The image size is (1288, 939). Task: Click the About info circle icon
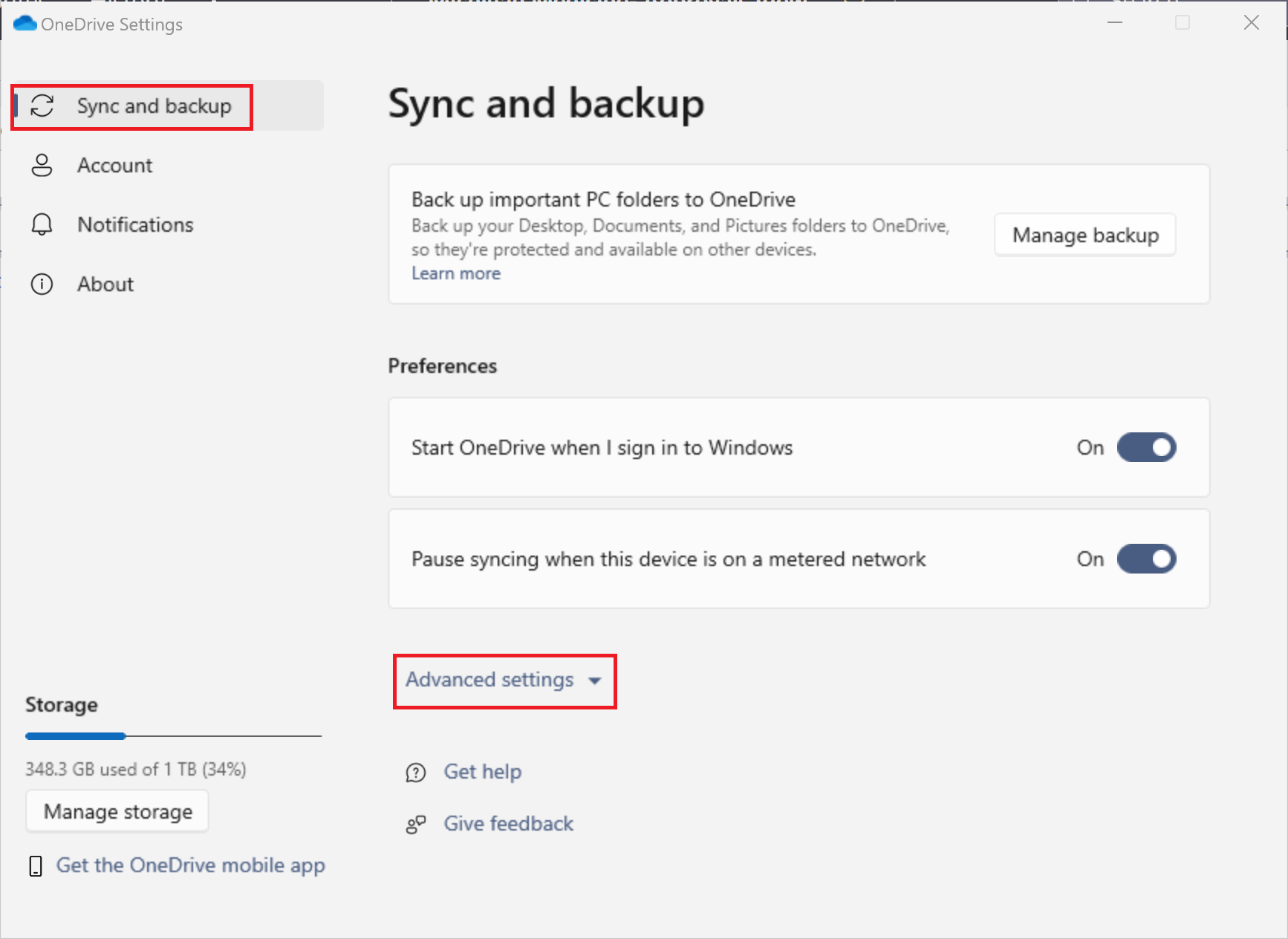pyautogui.click(x=42, y=284)
